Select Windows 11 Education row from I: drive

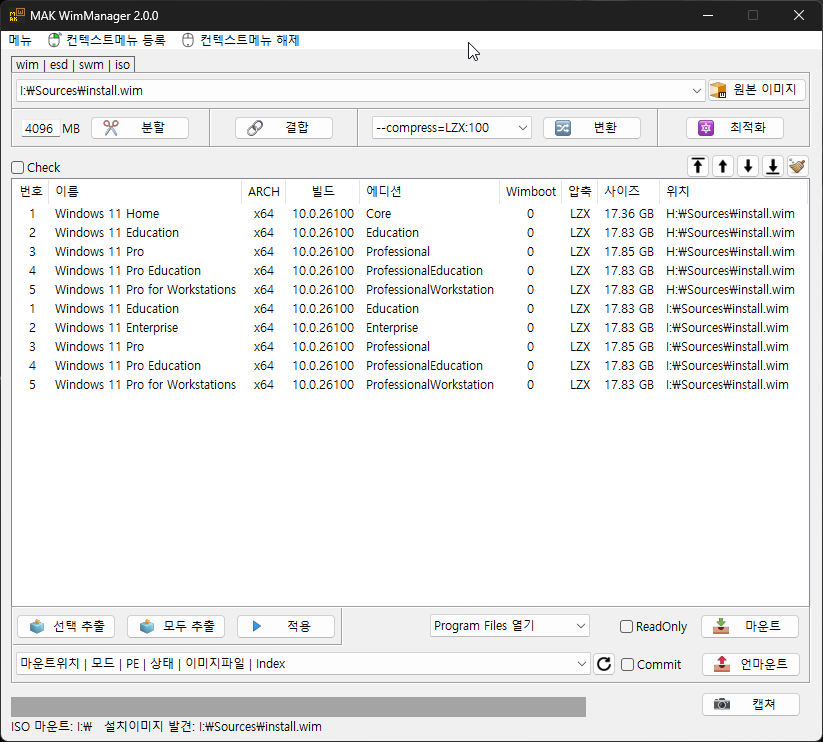click(x=410, y=309)
